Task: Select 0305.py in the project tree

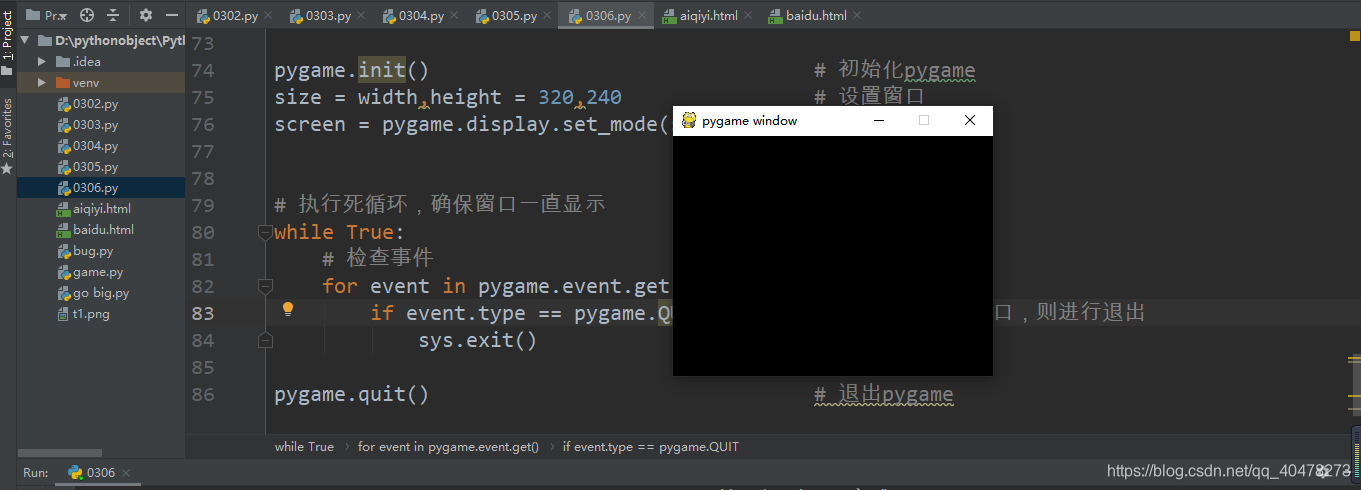Action: tap(87, 167)
